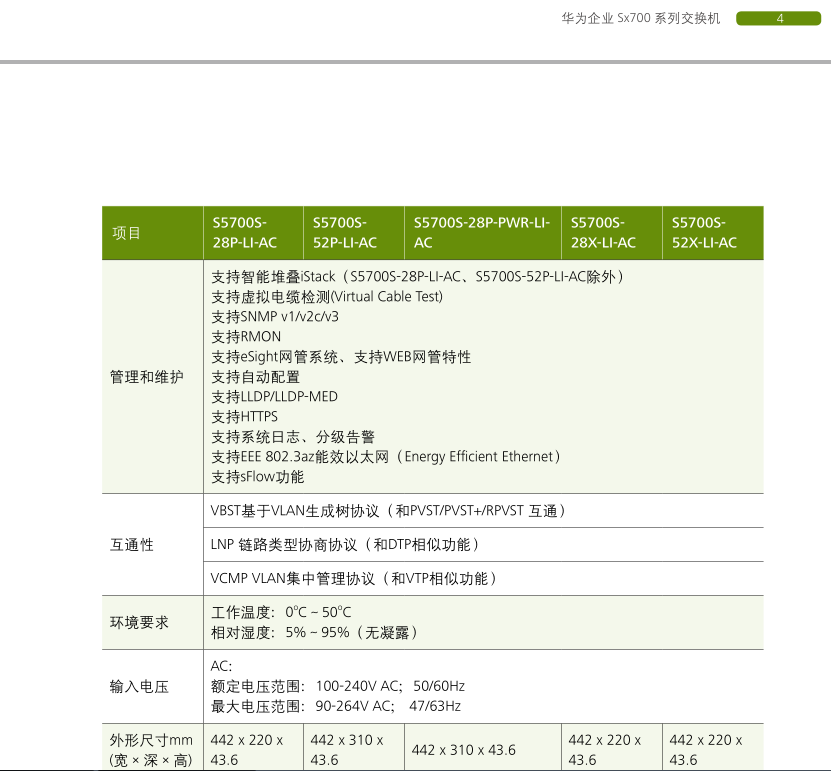Click the "LNP 链路类型协商协议" row
The height and width of the screenshot is (771, 831).
coord(483,545)
